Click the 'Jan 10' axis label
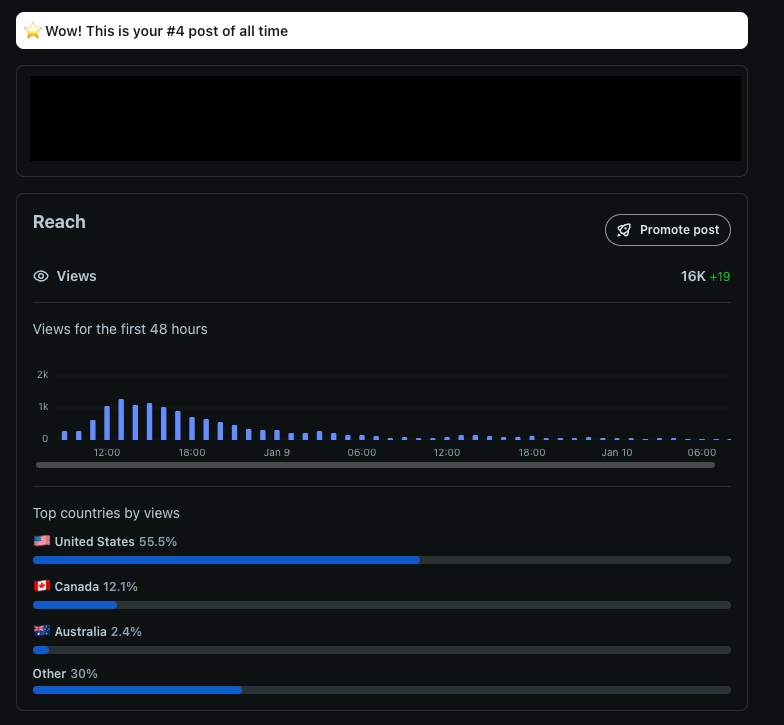Viewport: 784px width, 725px height. click(616, 452)
